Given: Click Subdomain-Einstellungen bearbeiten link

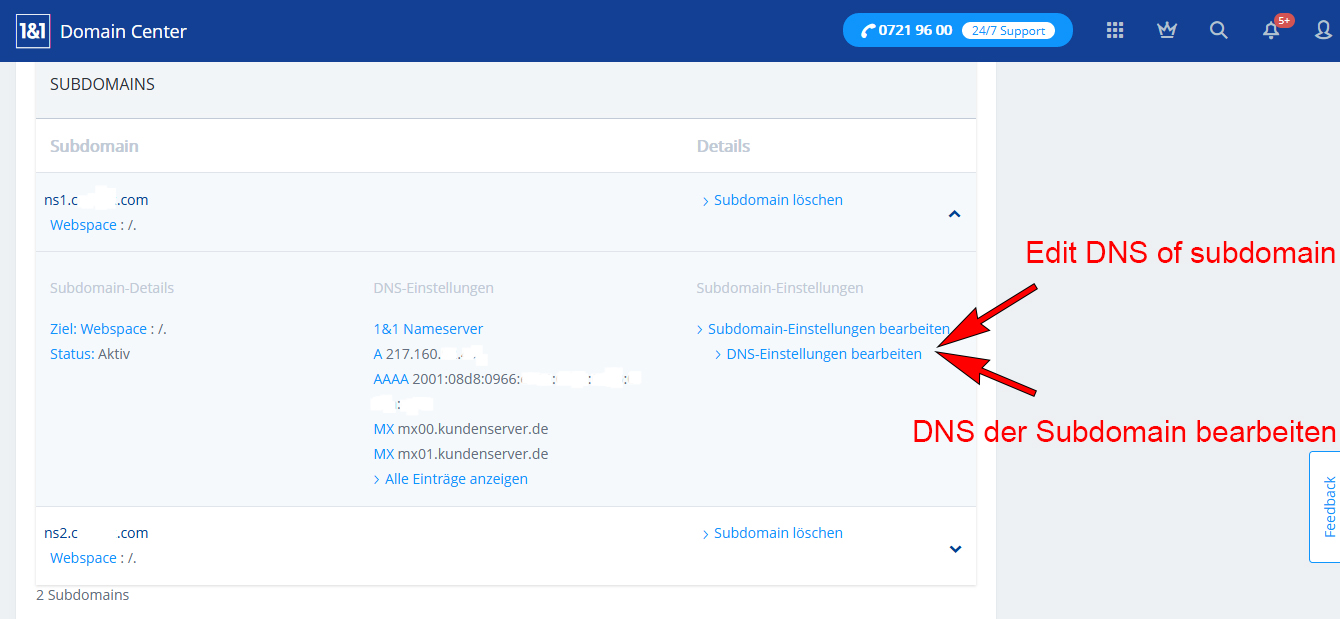Looking at the screenshot, I should click(x=828, y=329).
